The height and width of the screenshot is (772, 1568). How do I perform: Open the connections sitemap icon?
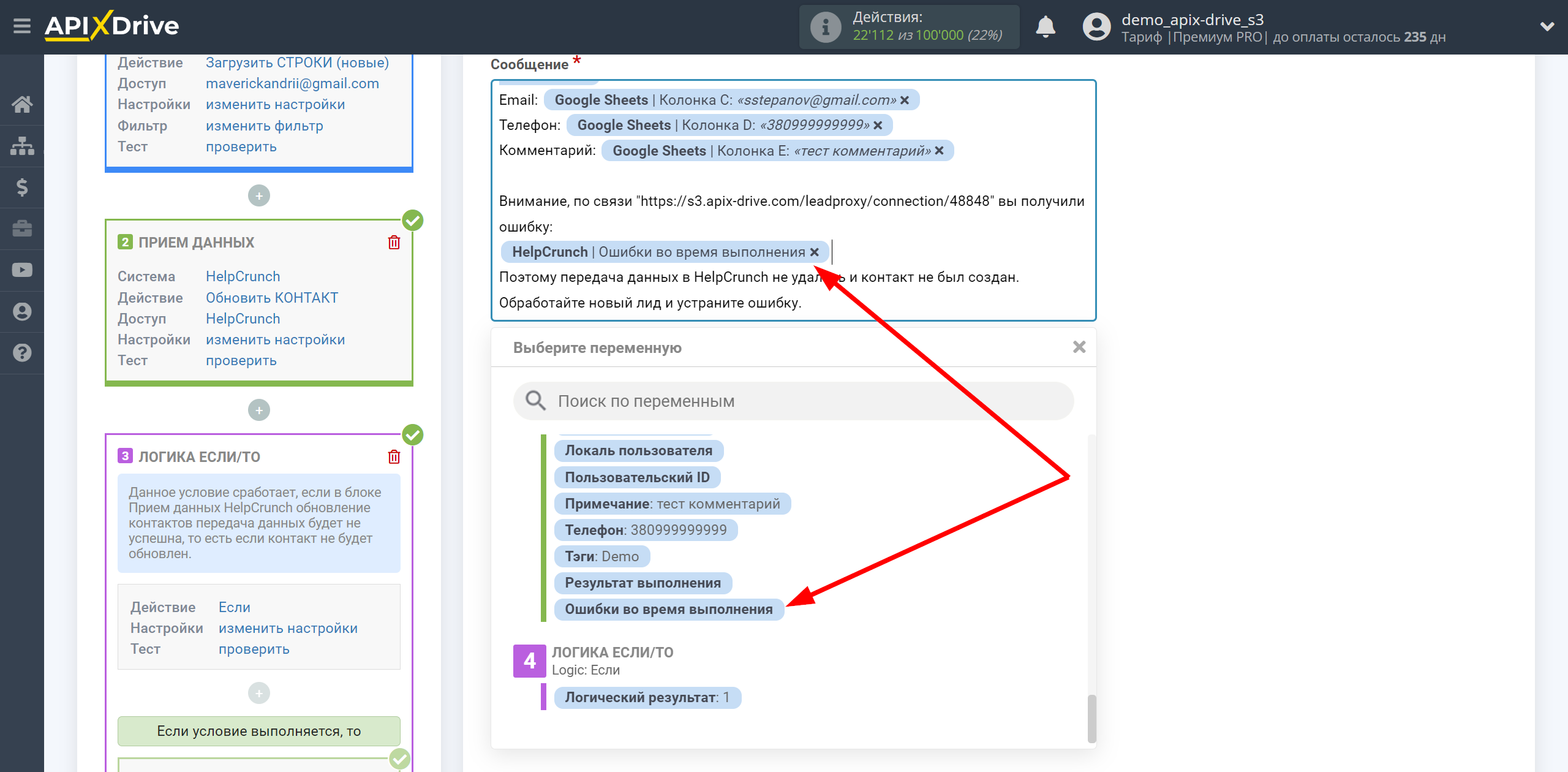pyautogui.click(x=22, y=146)
